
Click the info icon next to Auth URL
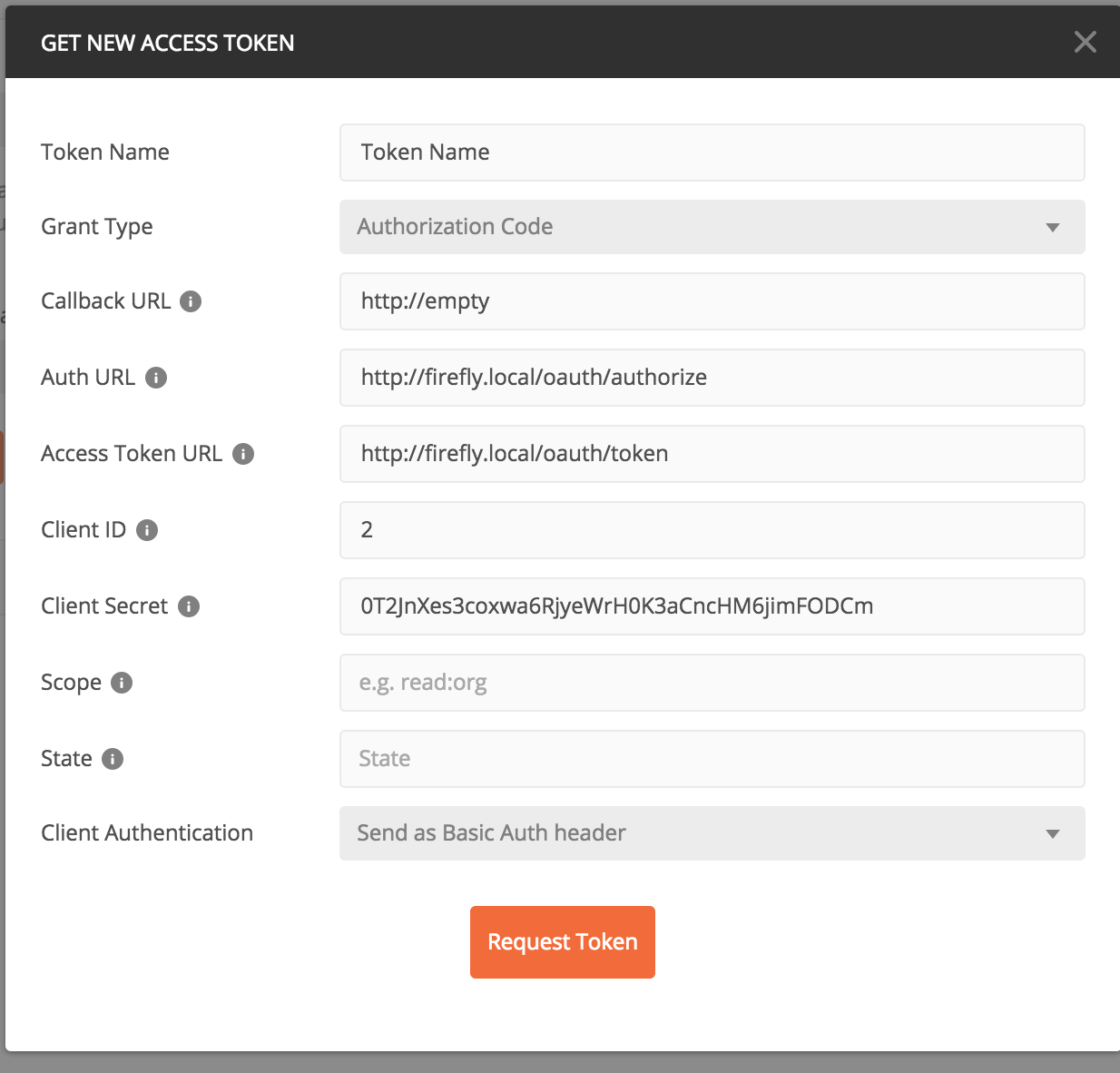point(155,378)
